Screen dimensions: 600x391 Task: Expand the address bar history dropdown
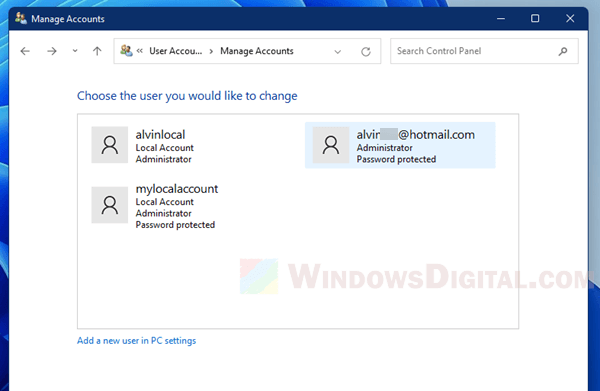[x=338, y=52]
